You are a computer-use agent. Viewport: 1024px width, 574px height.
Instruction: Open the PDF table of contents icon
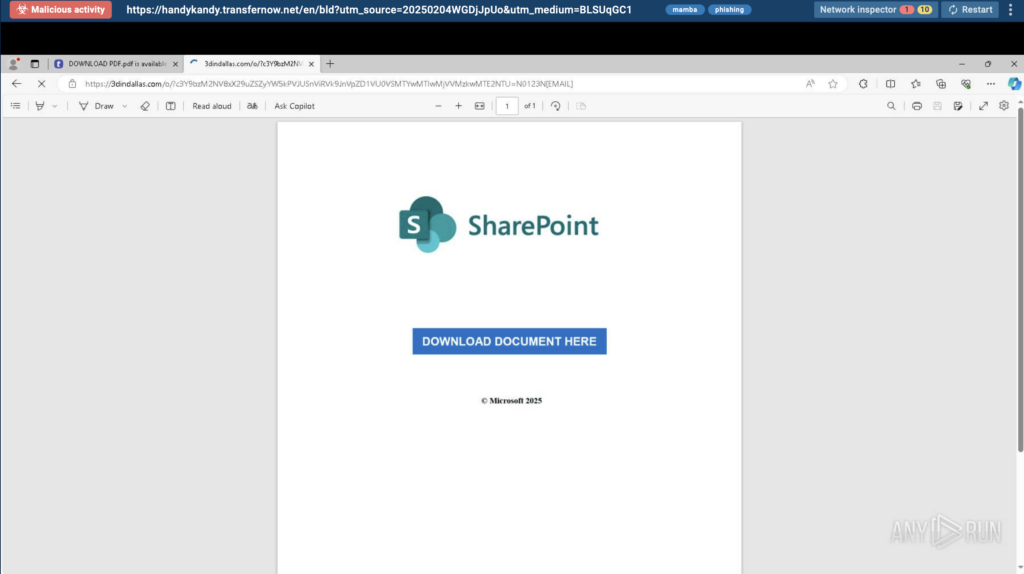click(15, 106)
